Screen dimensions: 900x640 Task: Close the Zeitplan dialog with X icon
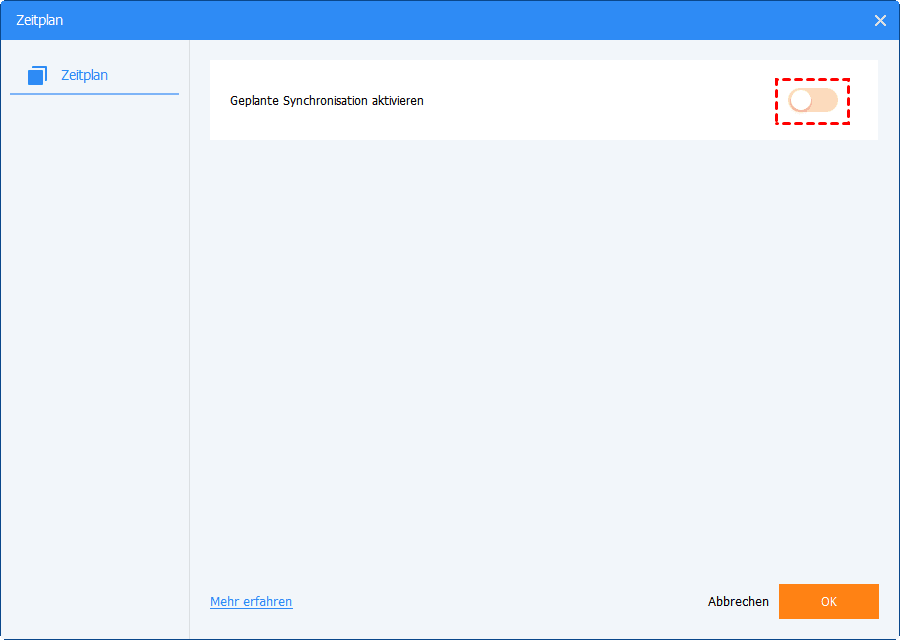880,20
